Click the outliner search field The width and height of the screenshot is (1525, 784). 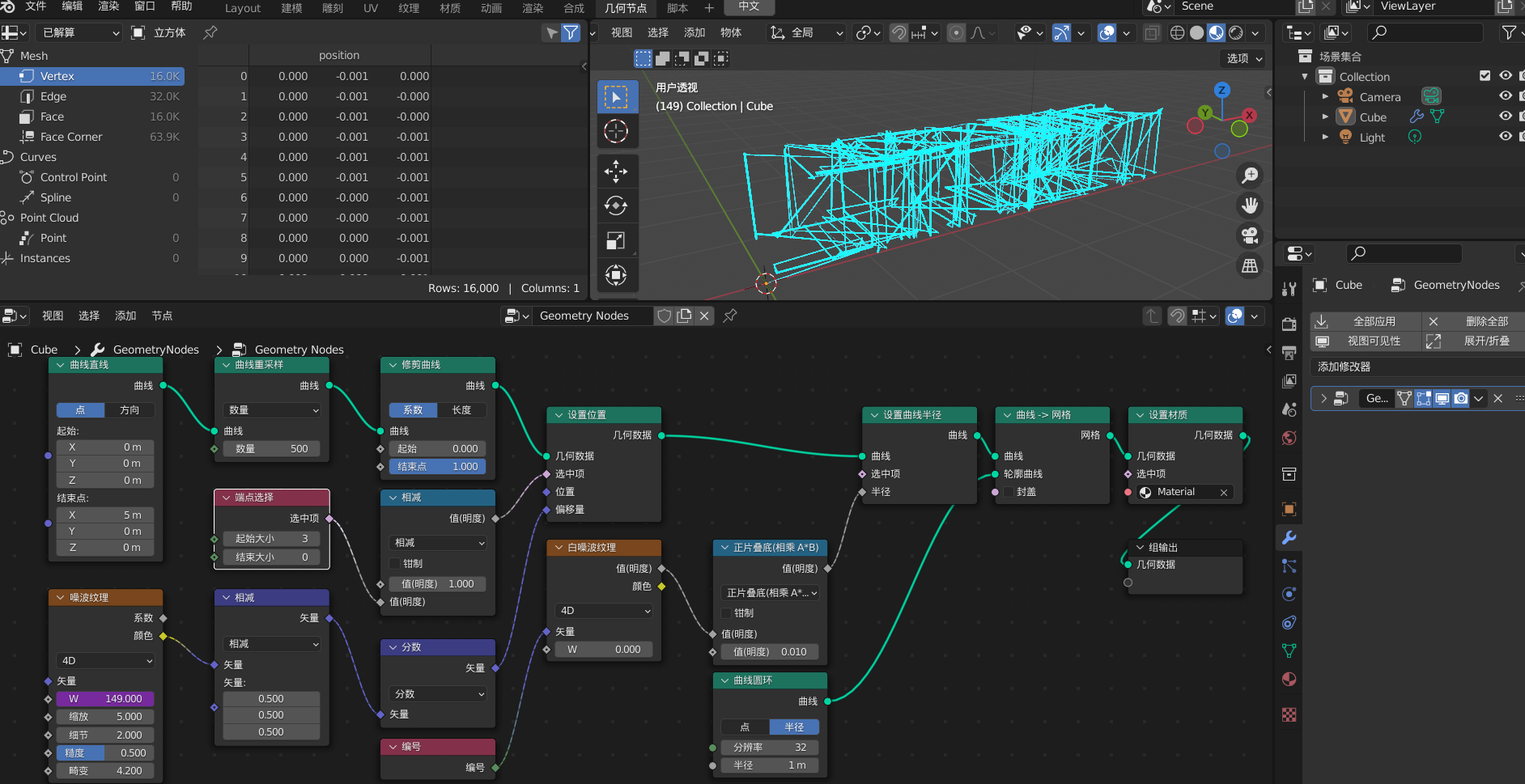click(1425, 32)
